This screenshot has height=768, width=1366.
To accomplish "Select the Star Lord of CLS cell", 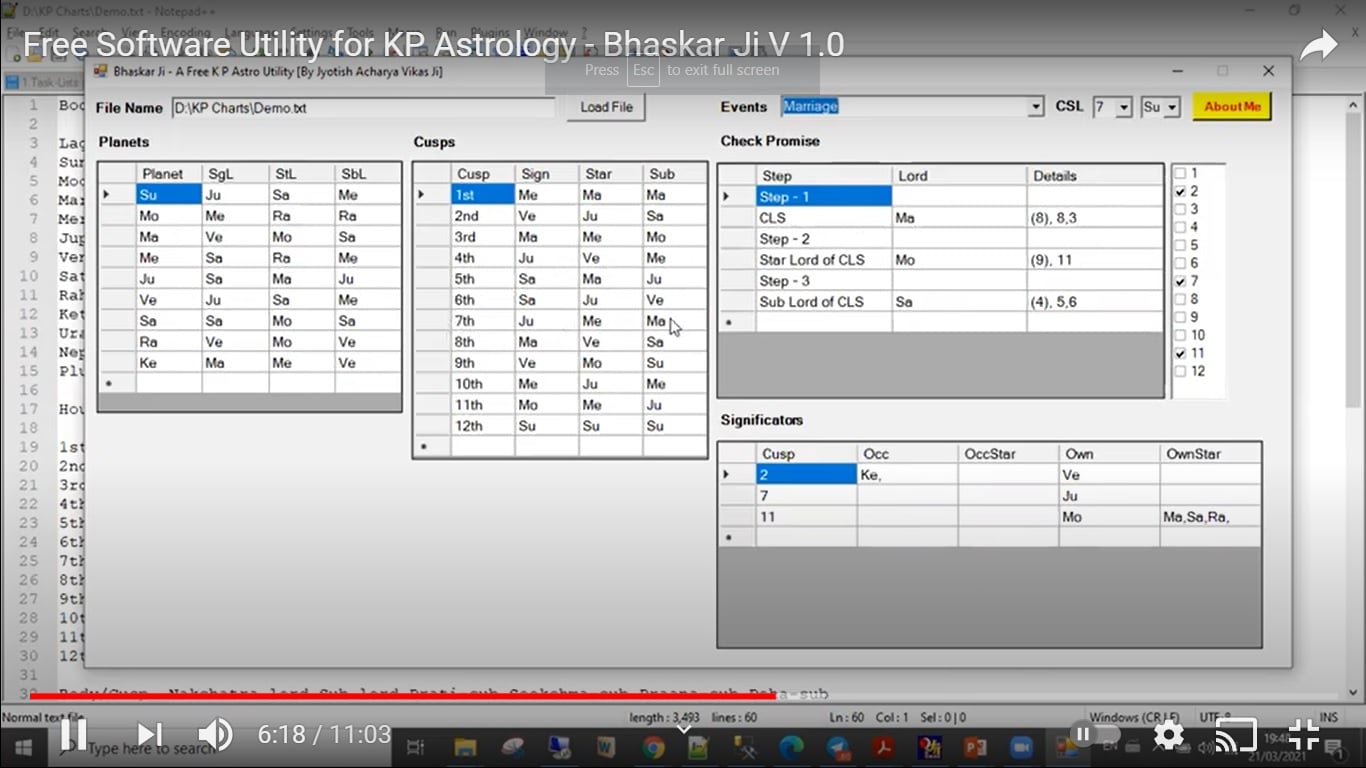I will point(824,260).
